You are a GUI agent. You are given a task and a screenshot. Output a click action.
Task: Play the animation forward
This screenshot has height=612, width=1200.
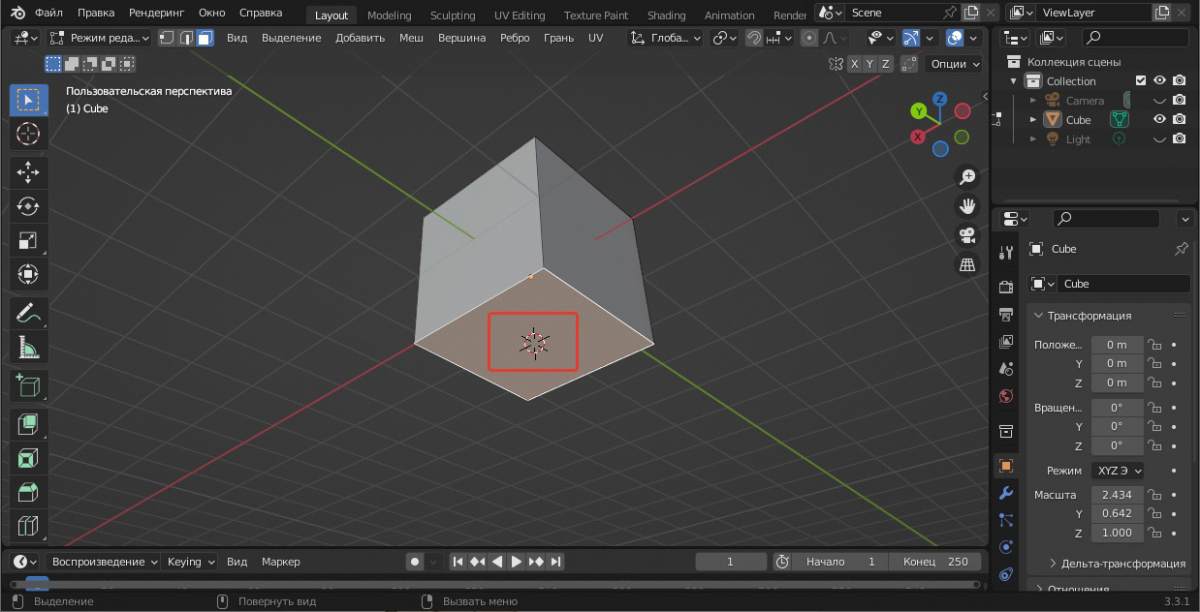[516, 562]
